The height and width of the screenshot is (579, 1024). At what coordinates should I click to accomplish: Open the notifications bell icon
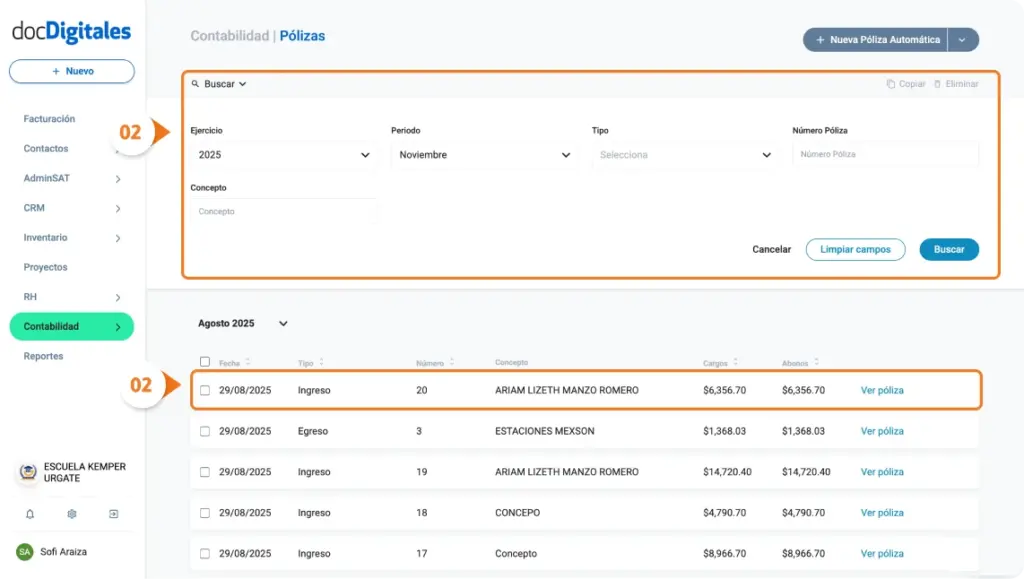click(x=31, y=513)
